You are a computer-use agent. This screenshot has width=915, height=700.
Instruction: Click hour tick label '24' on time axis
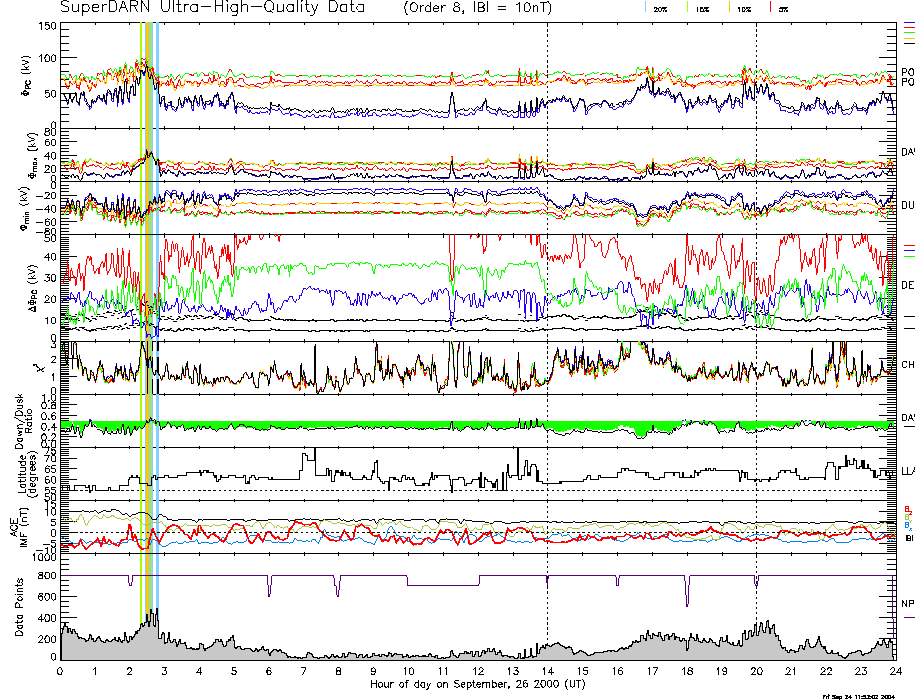pyautogui.click(x=895, y=671)
